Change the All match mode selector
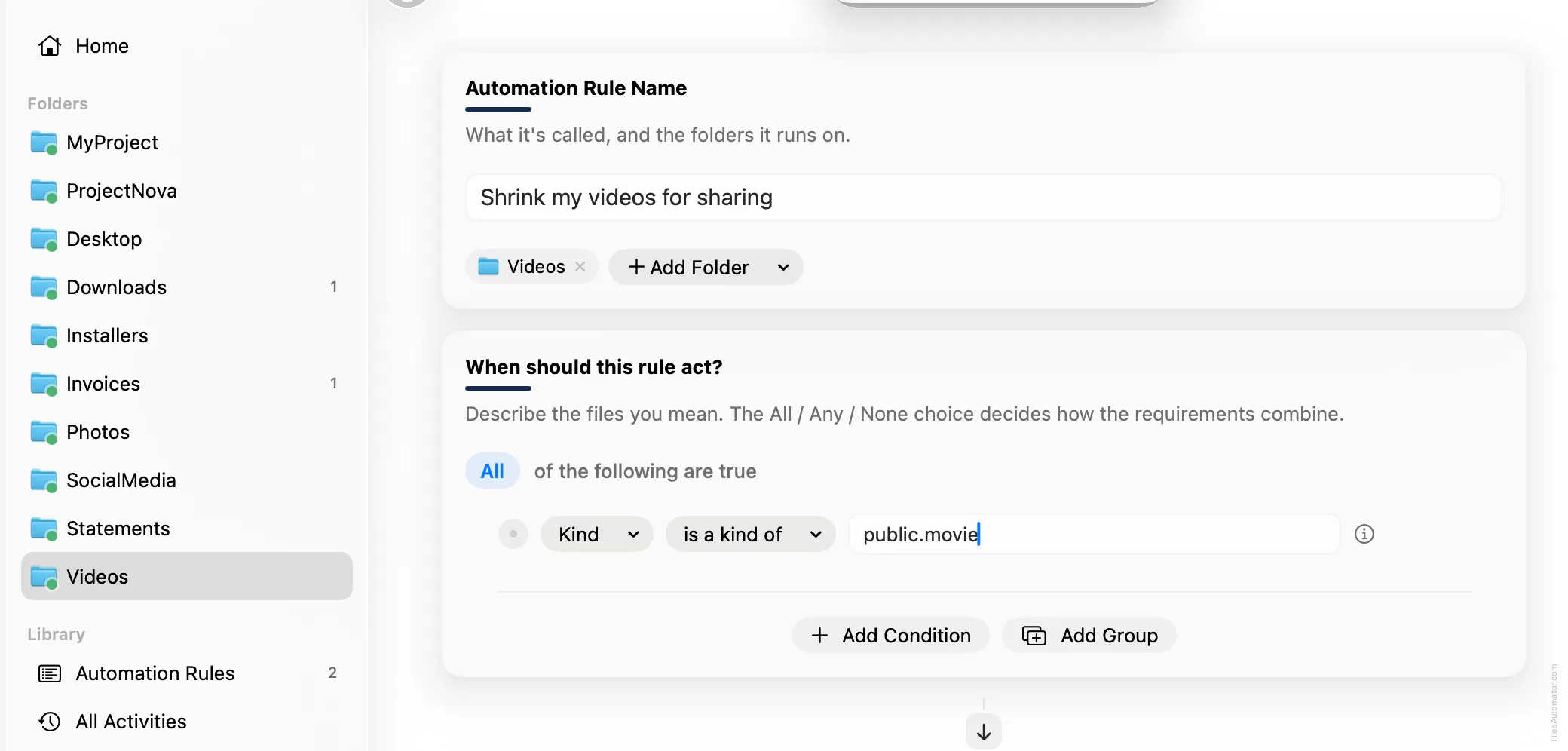 492,471
